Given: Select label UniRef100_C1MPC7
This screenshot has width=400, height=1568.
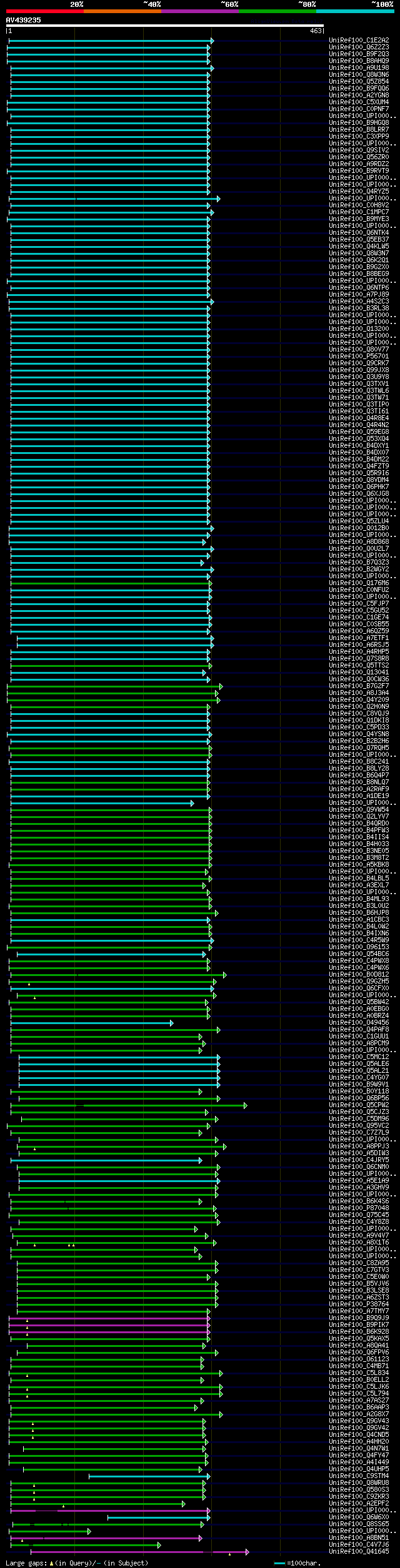Looking at the screenshot, I should point(359,212).
